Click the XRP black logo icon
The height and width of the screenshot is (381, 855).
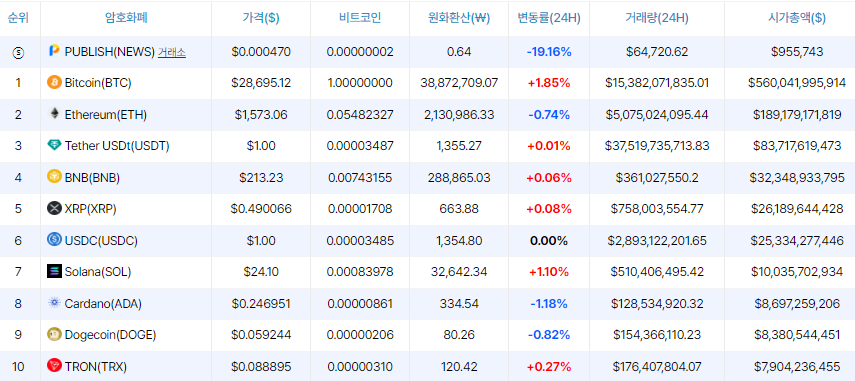(x=54, y=208)
